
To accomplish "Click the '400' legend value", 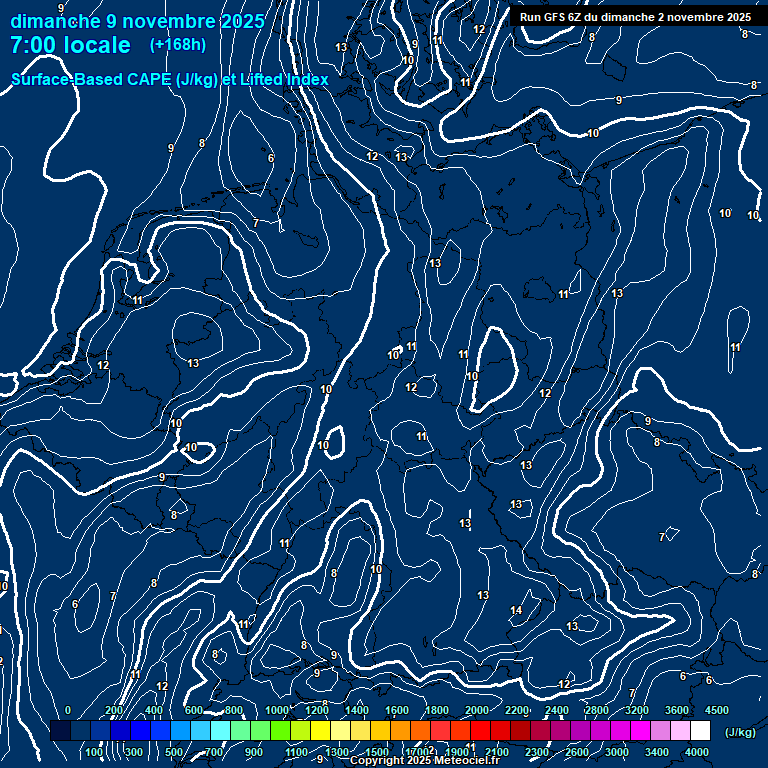I will [154, 710].
